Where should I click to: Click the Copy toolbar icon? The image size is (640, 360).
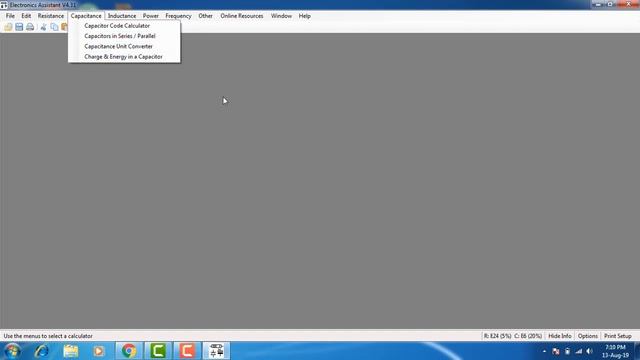54,27
